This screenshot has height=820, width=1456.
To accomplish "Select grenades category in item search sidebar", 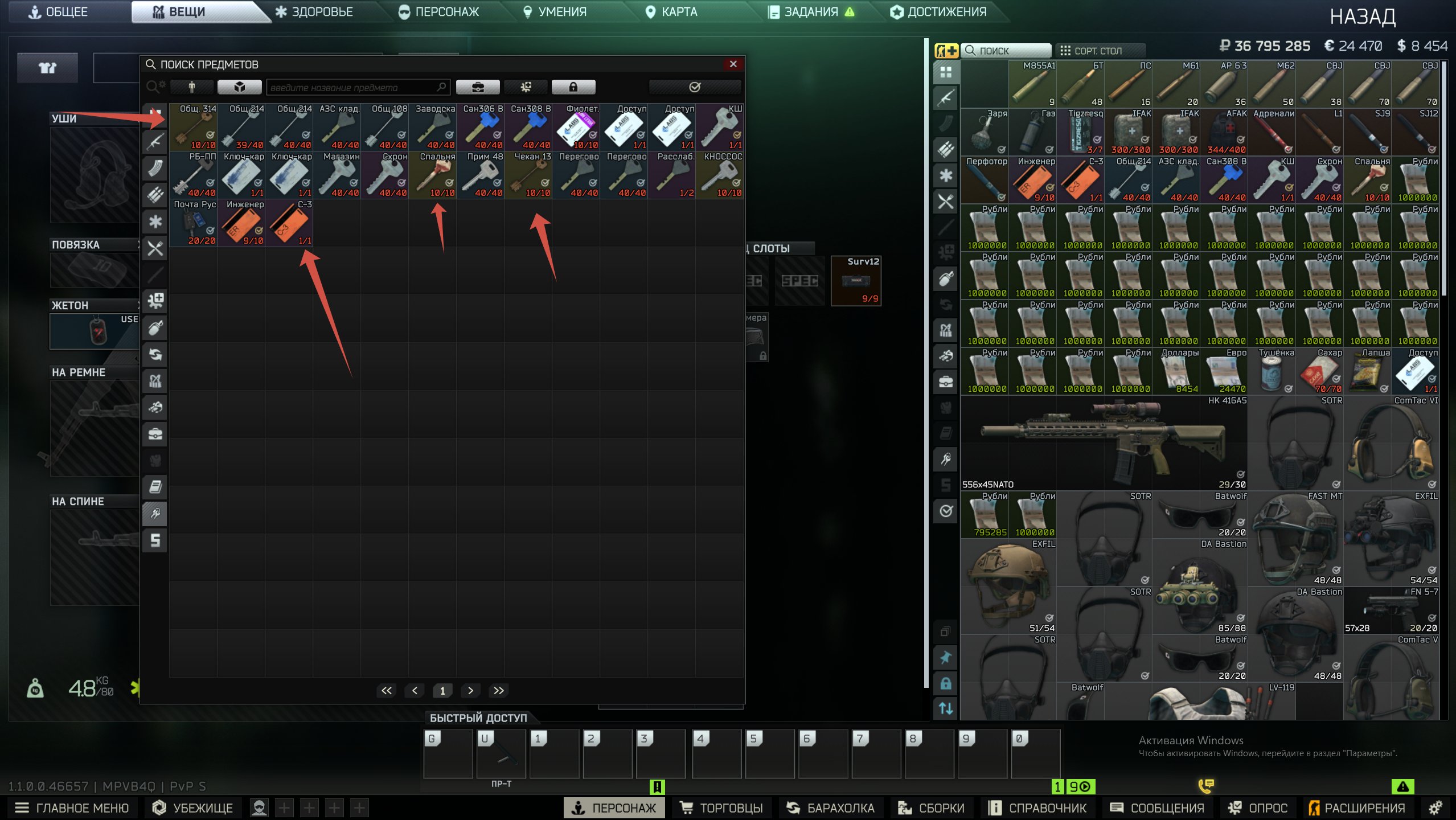I will pyautogui.click(x=155, y=328).
